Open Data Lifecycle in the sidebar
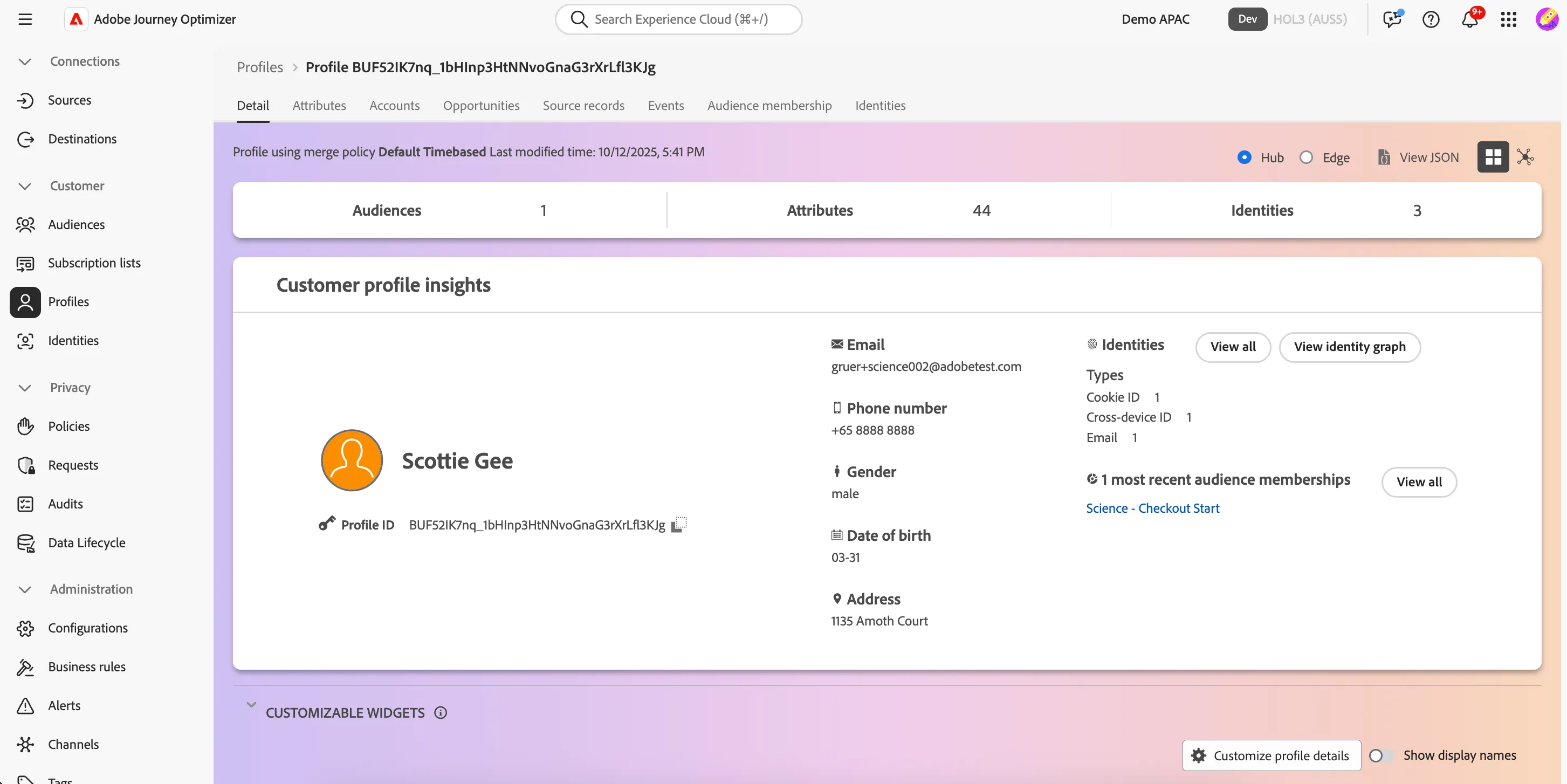 point(86,543)
